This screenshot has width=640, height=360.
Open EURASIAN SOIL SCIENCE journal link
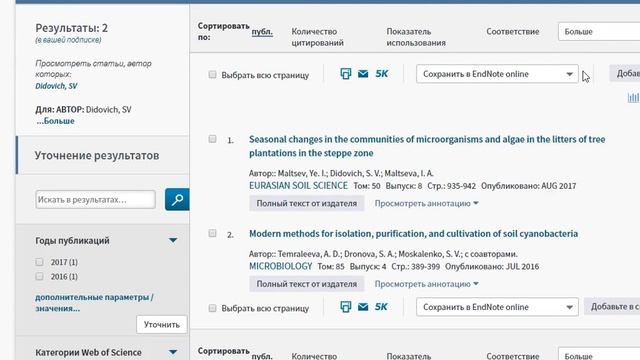click(298, 186)
